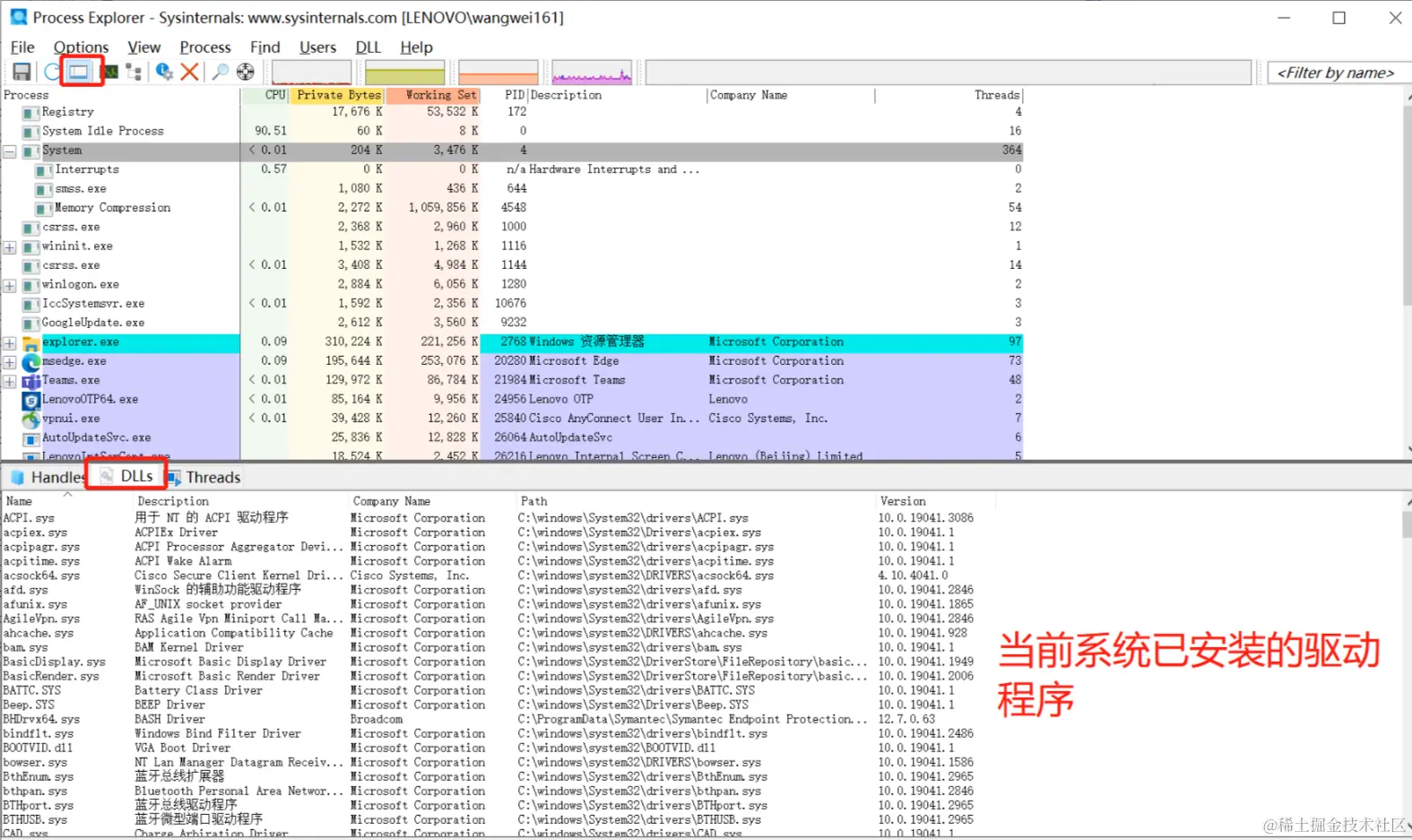The height and width of the screenshot is (840, 1412).
Task: Sort by the Private Bytes column header
Action: (x=337, y=95)
